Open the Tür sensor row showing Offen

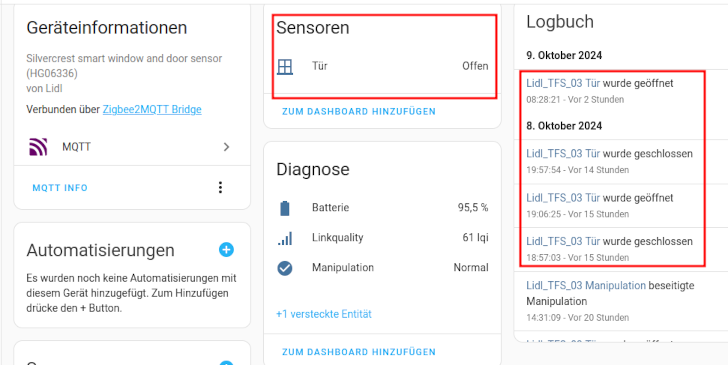(x=382, y=66)
